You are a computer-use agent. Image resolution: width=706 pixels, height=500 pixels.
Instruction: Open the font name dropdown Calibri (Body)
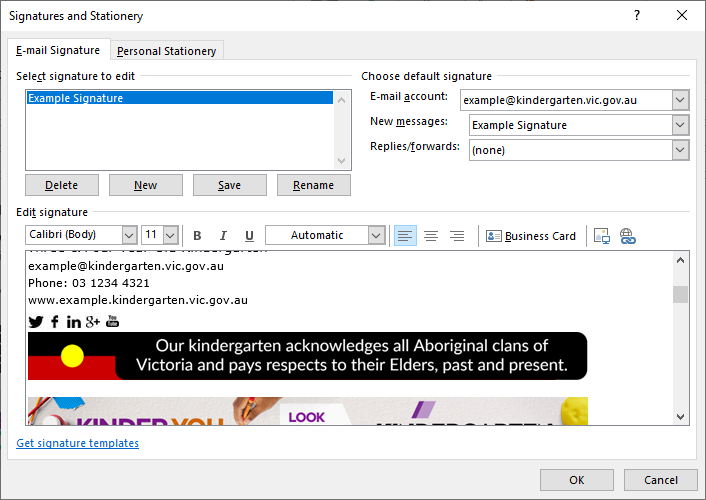(129, 235)
